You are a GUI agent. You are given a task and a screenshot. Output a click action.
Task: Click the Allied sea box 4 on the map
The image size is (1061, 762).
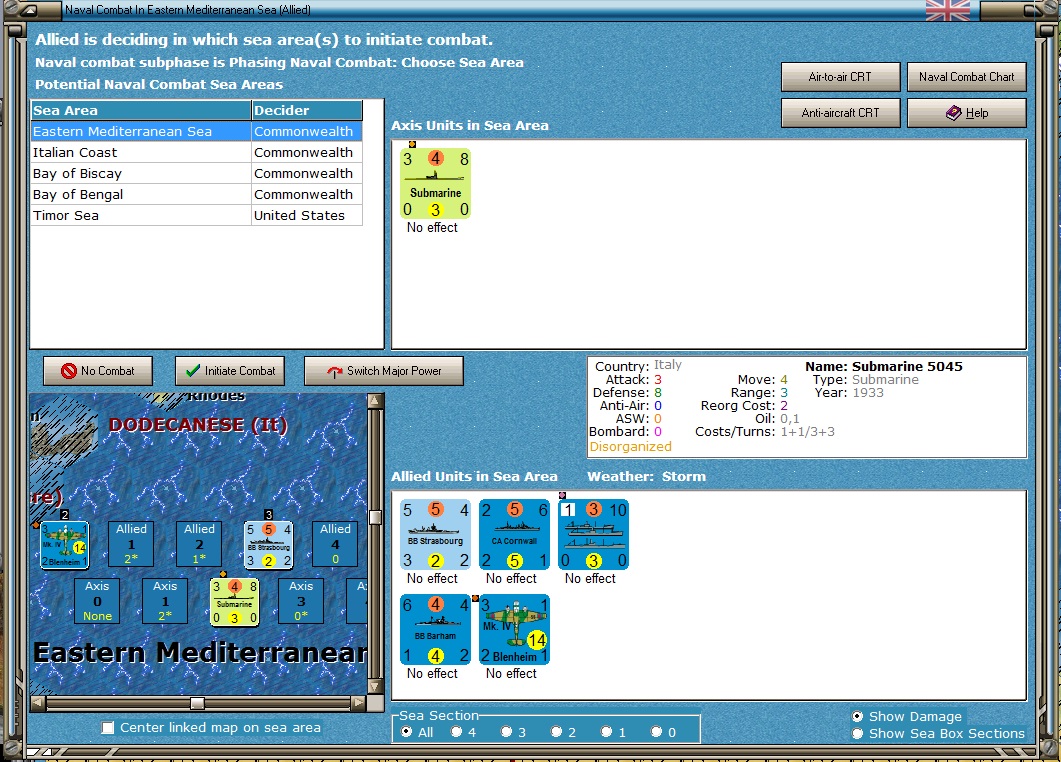pyautogui.click(x=335, y=543)
